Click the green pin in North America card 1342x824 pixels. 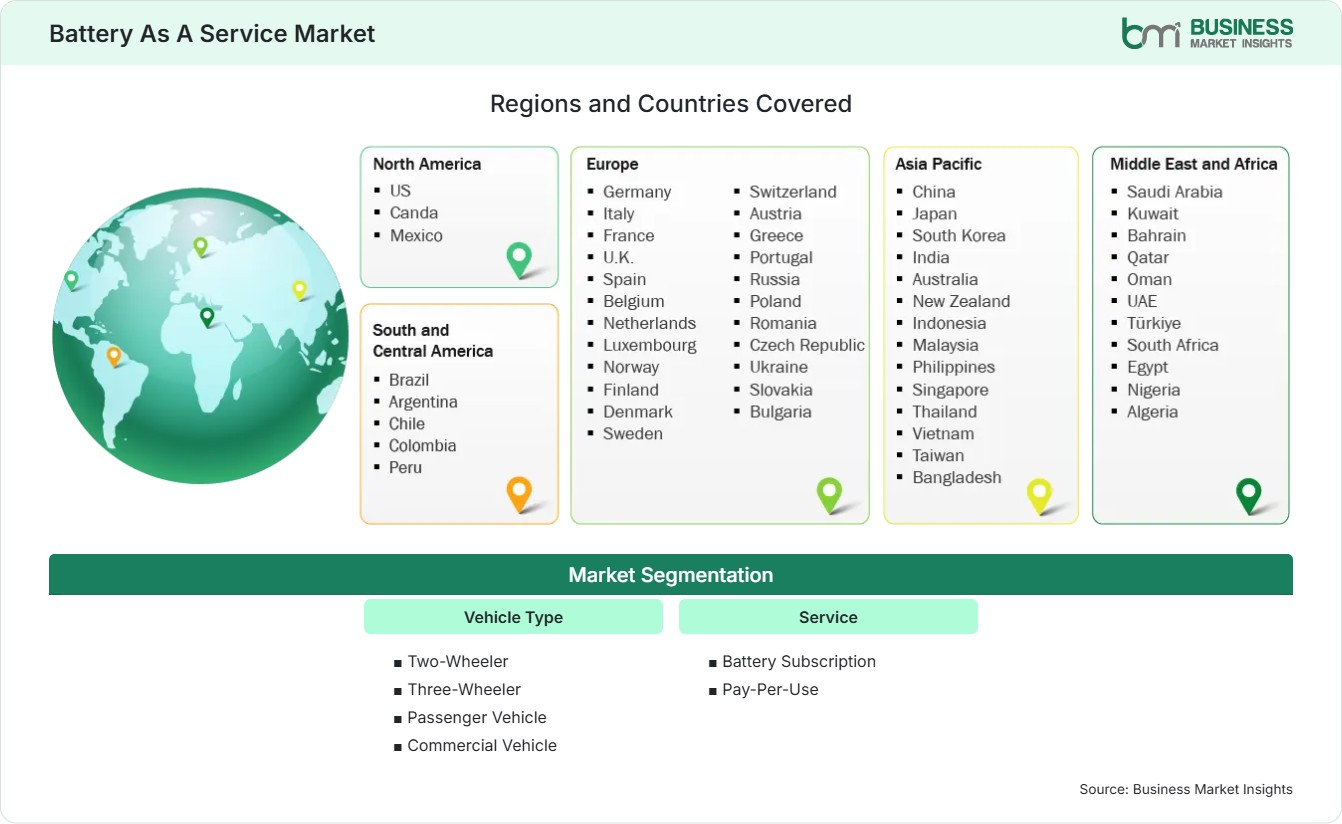click(519, 260)
